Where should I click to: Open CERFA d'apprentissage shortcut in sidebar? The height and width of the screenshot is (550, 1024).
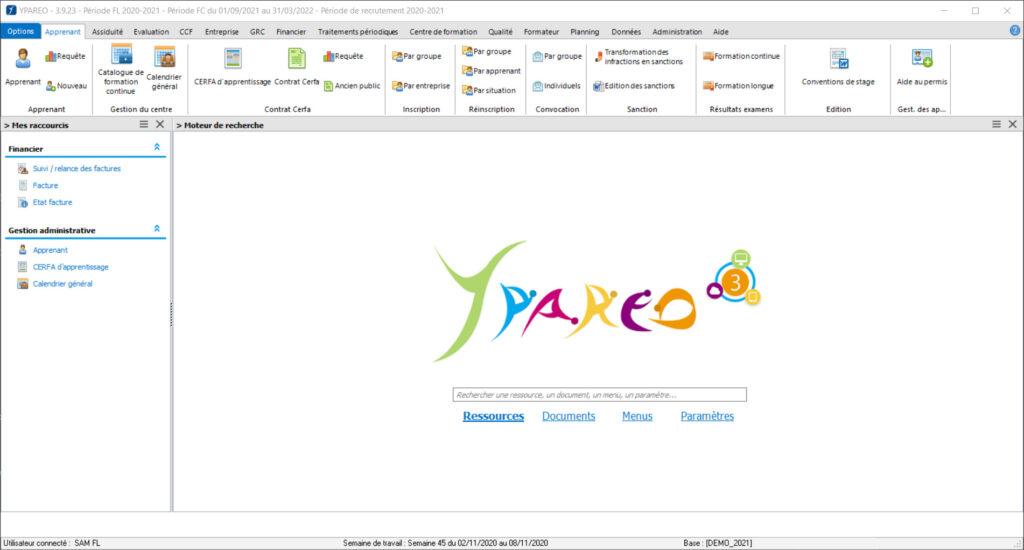[71, 267]
